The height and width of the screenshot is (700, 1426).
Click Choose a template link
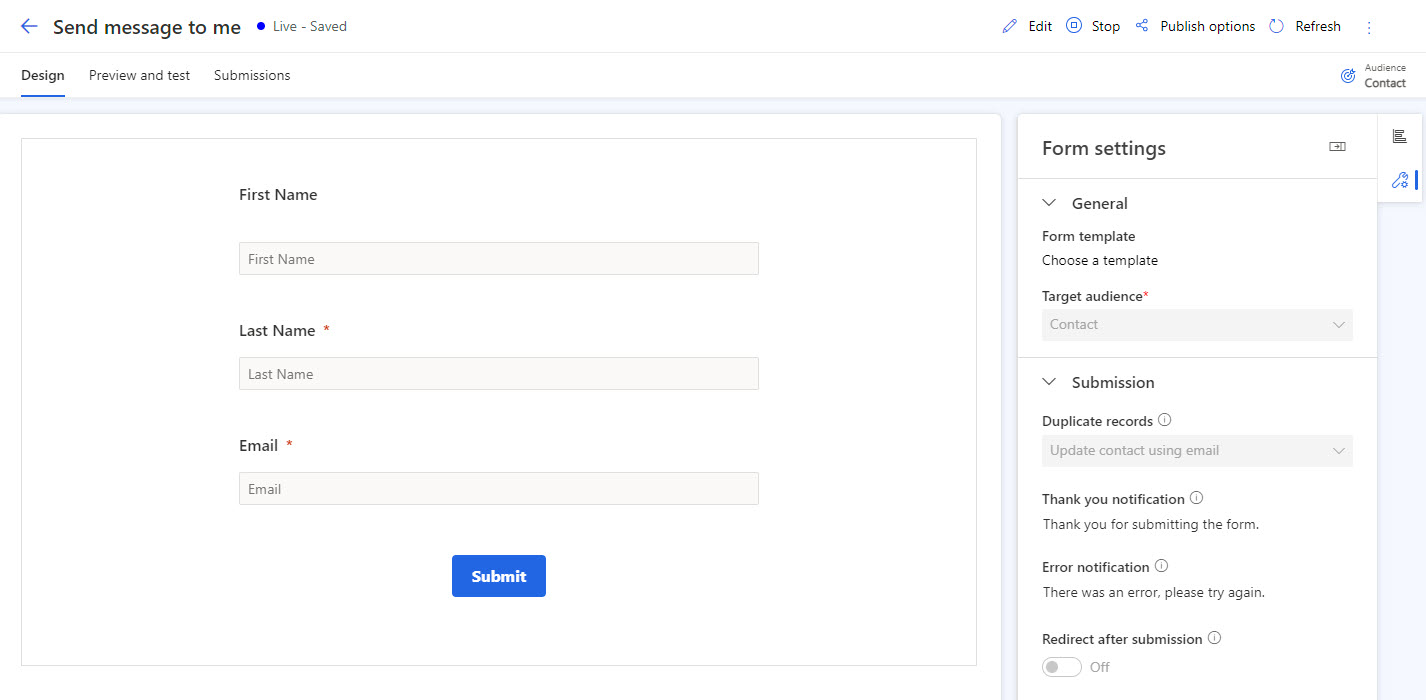[x=1100, y=260]
